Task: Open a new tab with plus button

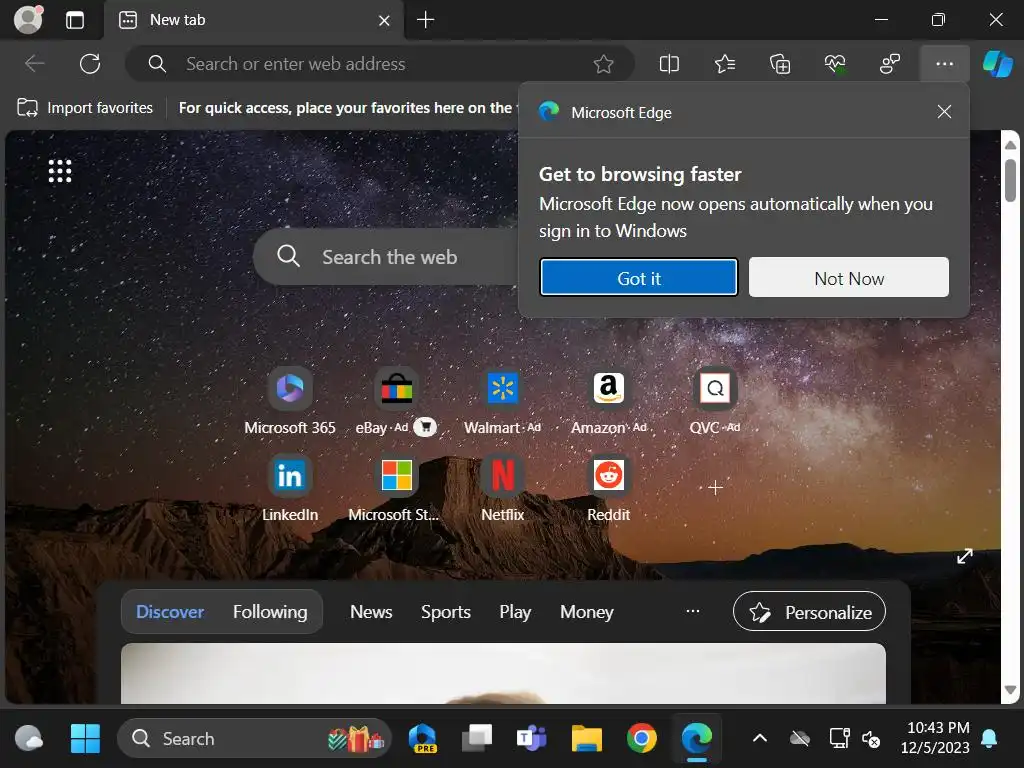Action: [426, 20]
